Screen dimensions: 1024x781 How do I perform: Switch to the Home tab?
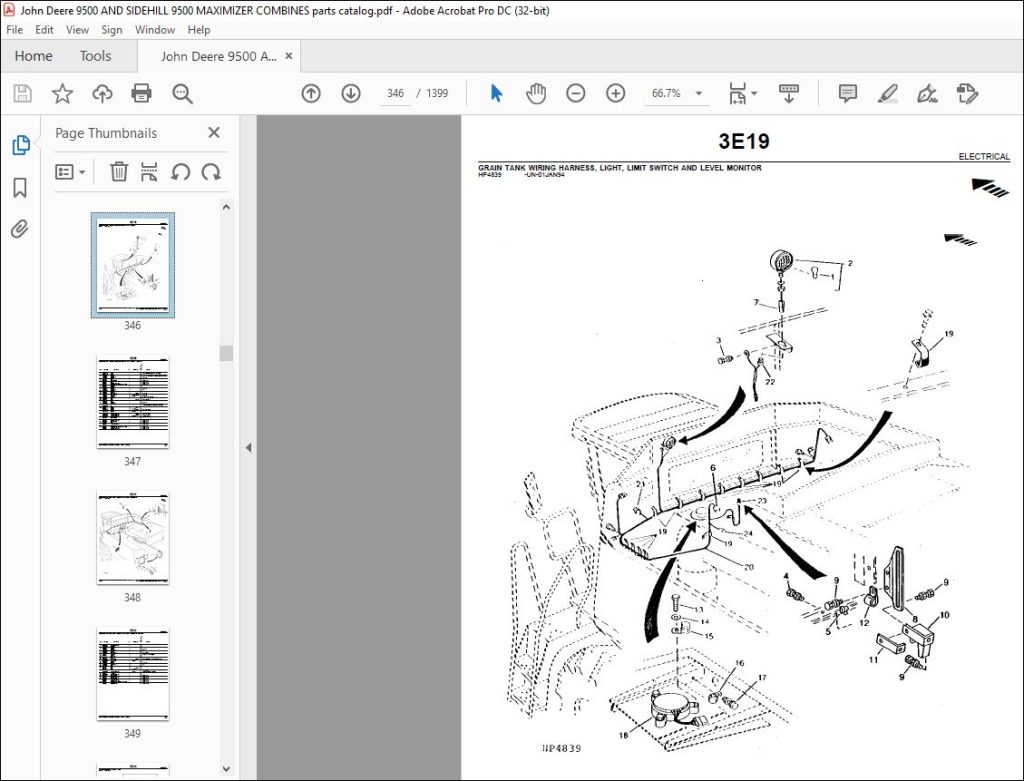pos(33,56)
